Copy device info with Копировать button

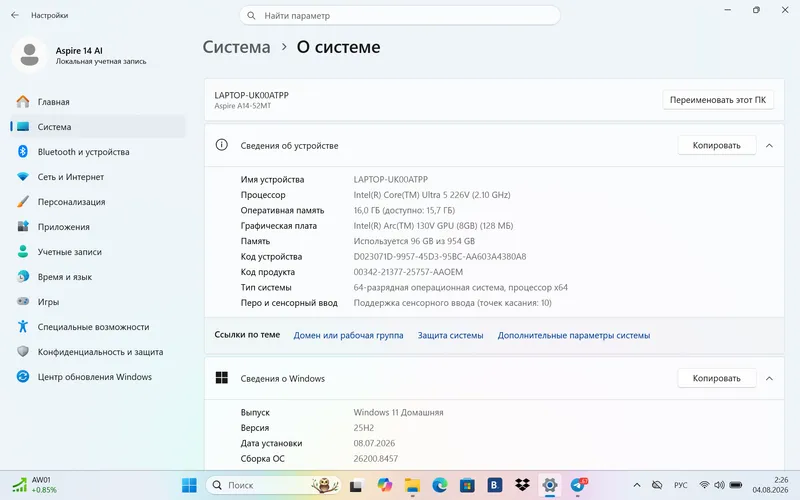716,145
